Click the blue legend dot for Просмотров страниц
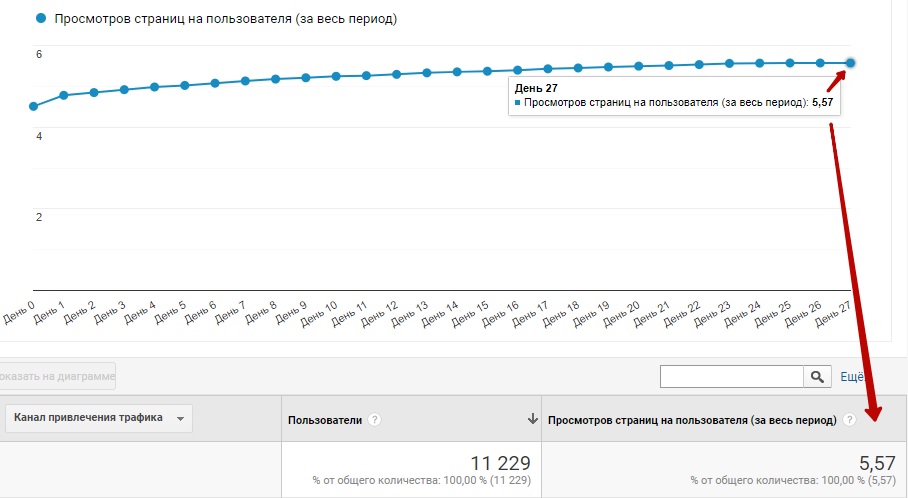The image size is (908, 498). [40, 19]
